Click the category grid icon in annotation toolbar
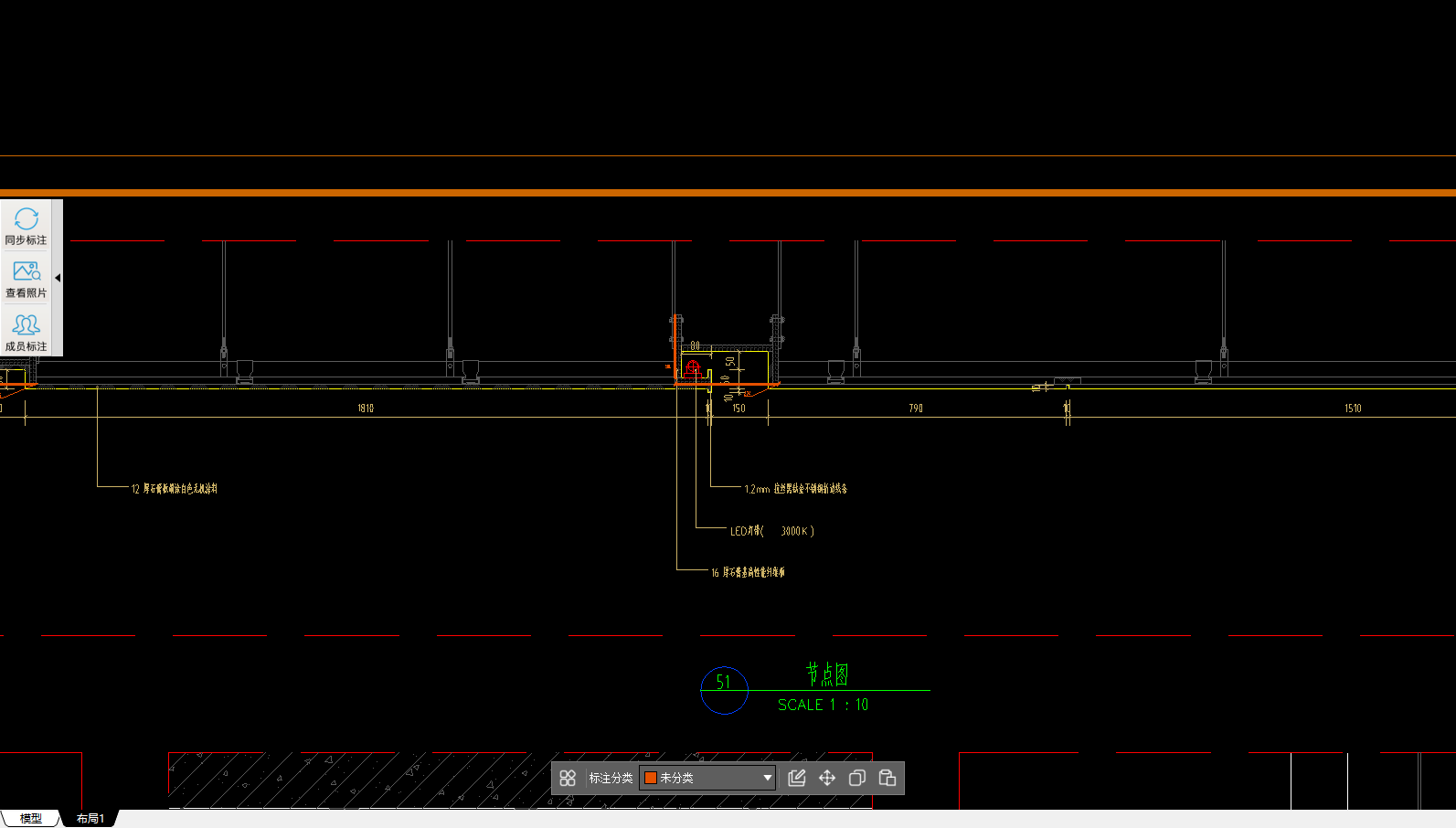The width and height of the screenshot is (1456, 828). point(568,778)
